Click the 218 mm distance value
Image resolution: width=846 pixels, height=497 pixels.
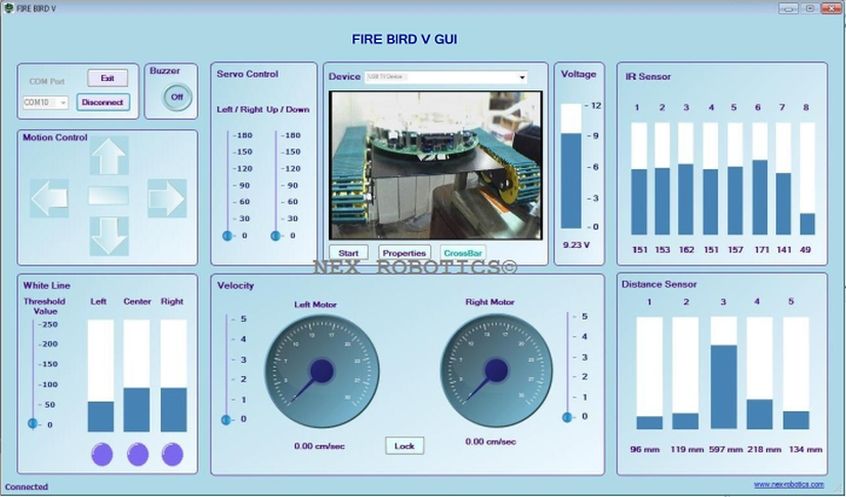[x=764, y=449]
